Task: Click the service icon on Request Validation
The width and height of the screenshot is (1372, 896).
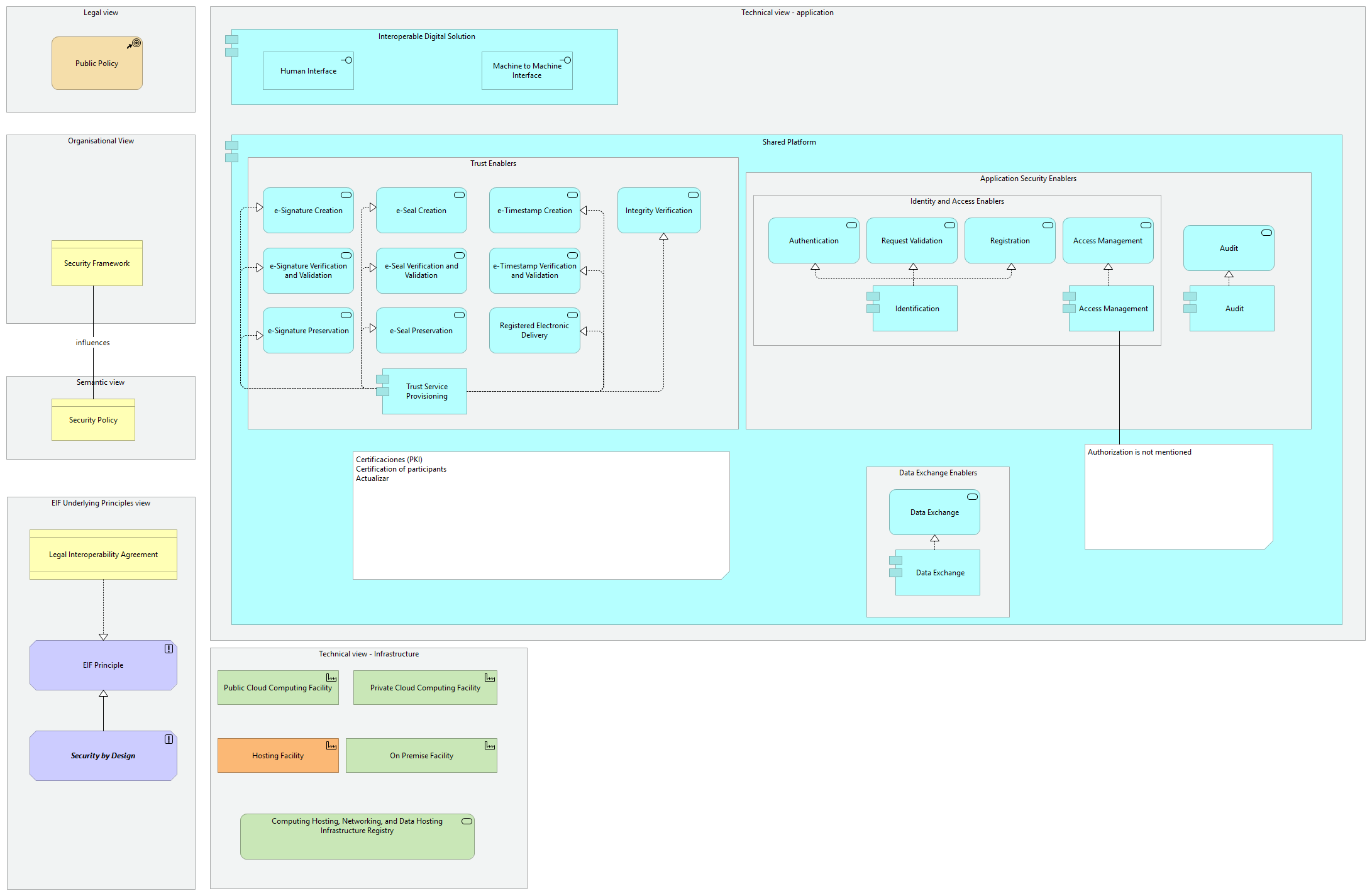Action: pos(949,225)
